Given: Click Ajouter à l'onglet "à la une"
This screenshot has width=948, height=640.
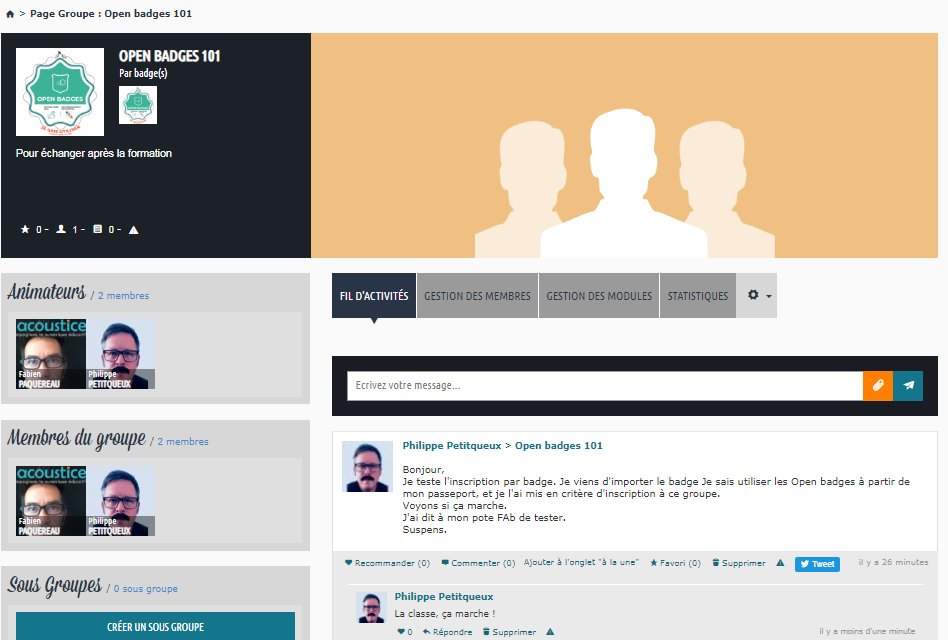Looking at the screenshot, I should pos(581,562).
